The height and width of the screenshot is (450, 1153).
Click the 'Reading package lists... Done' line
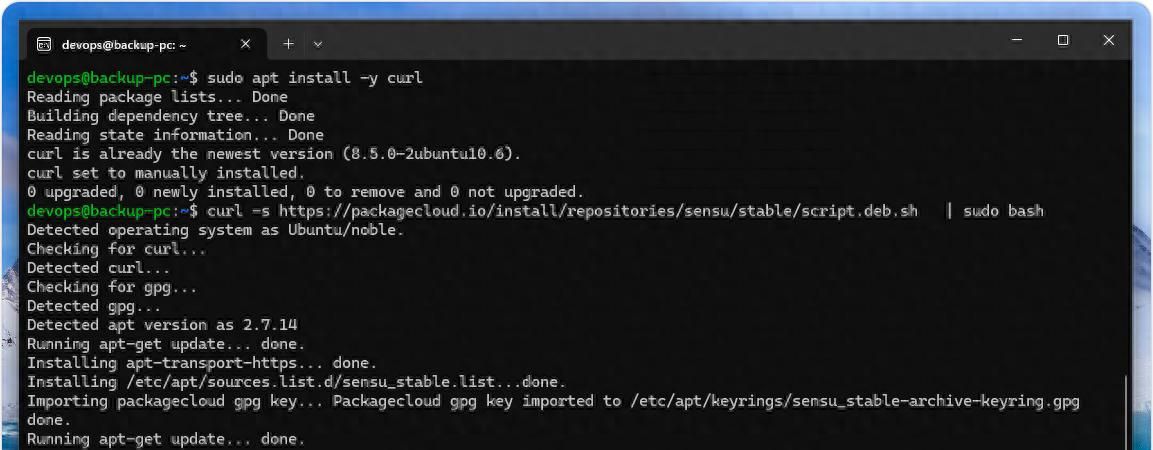pyautogui.click(x=157, y=97)
